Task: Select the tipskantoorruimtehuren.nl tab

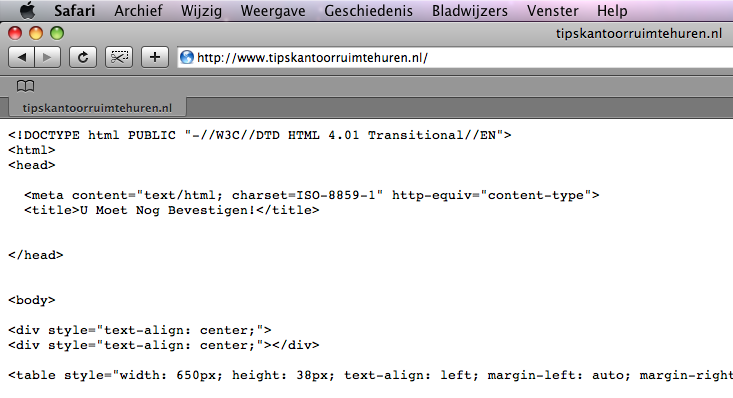Action: (x=97, y=108)
